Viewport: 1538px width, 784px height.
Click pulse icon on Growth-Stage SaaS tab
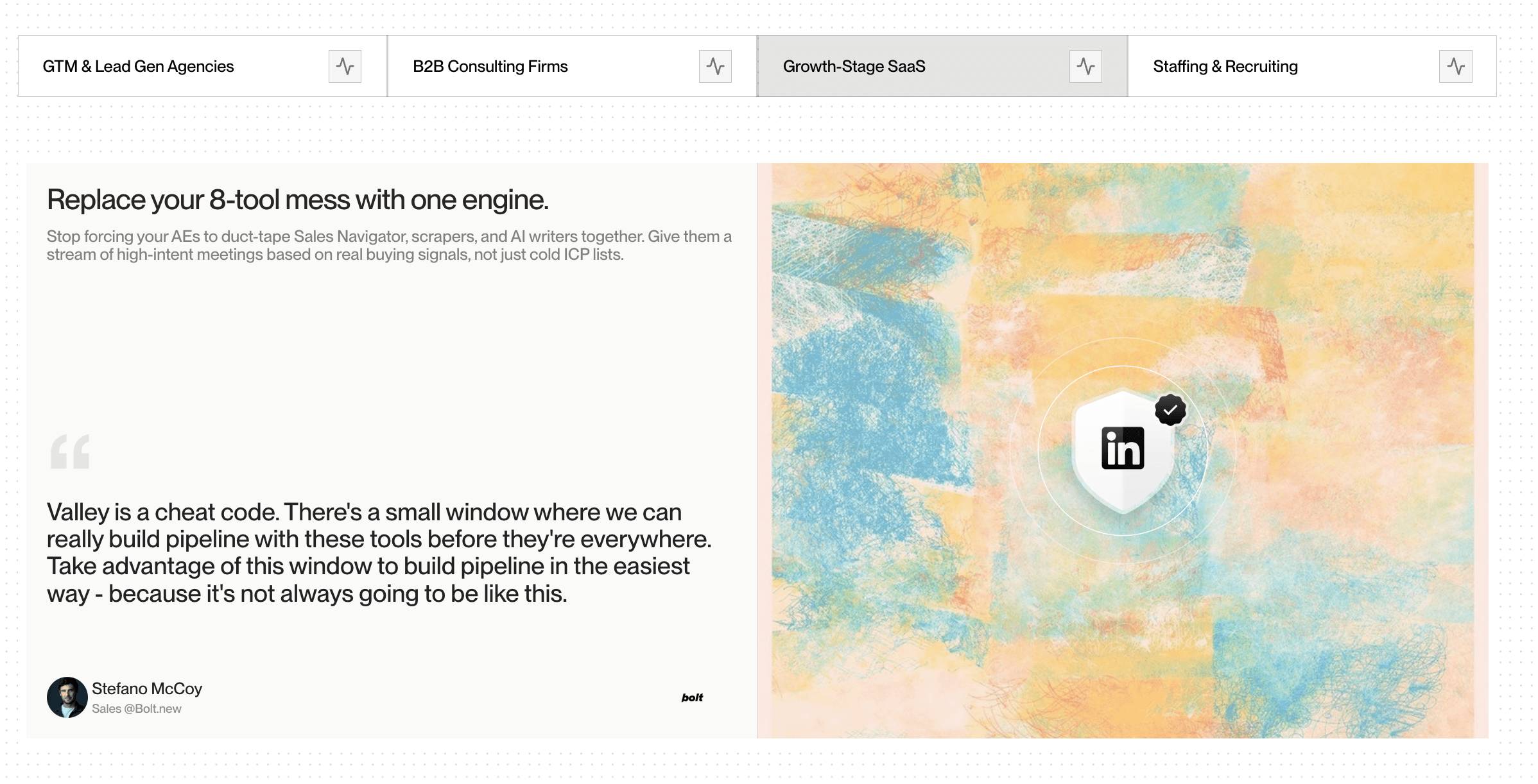click(1085, 66)
